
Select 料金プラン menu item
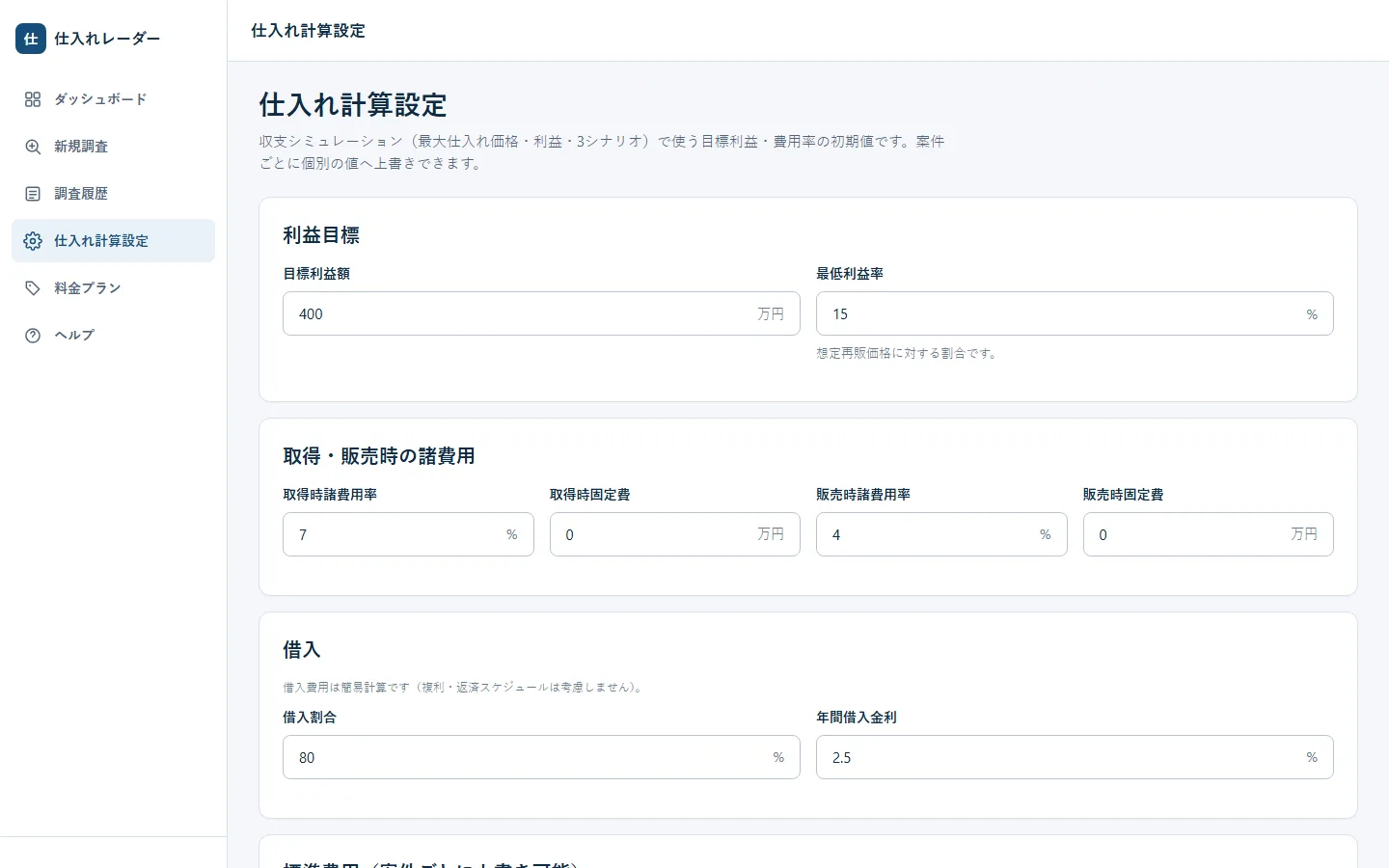click(x=113, y=288)
